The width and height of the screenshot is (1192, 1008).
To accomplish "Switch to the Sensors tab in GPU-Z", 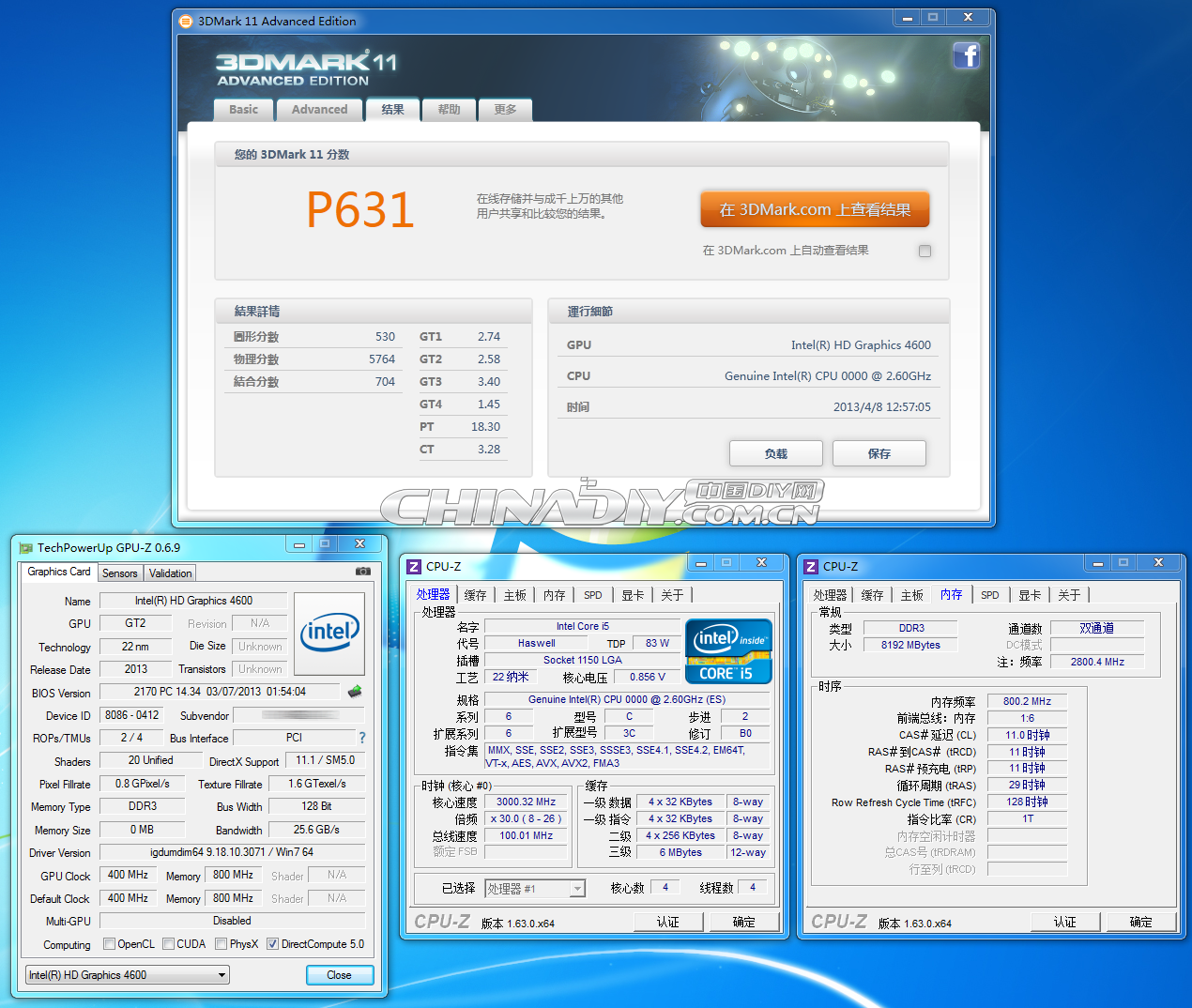I will 119,573.
